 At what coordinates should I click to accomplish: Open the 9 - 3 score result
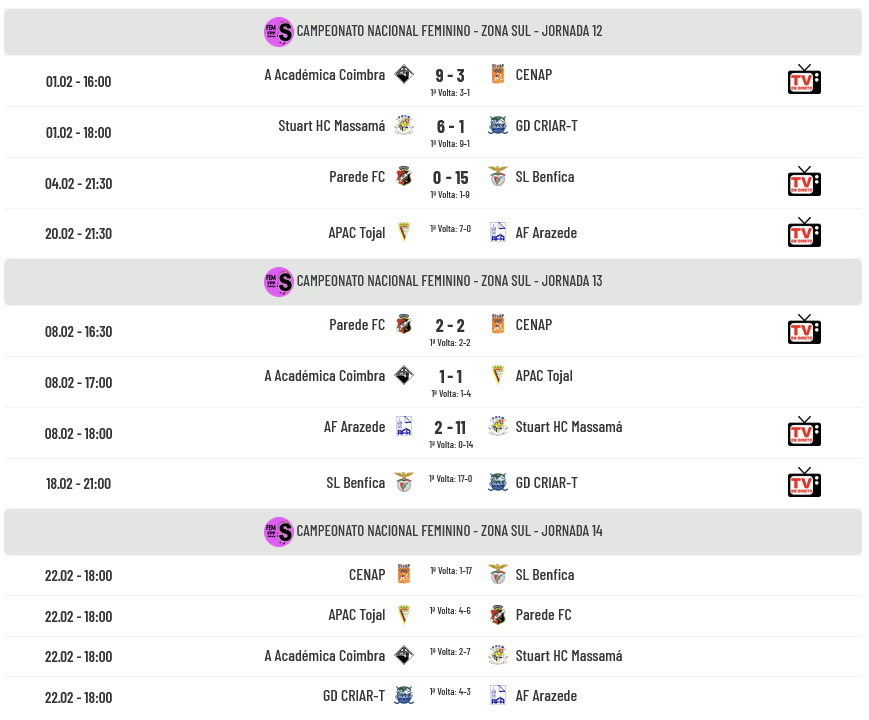(x=450, y=76)
